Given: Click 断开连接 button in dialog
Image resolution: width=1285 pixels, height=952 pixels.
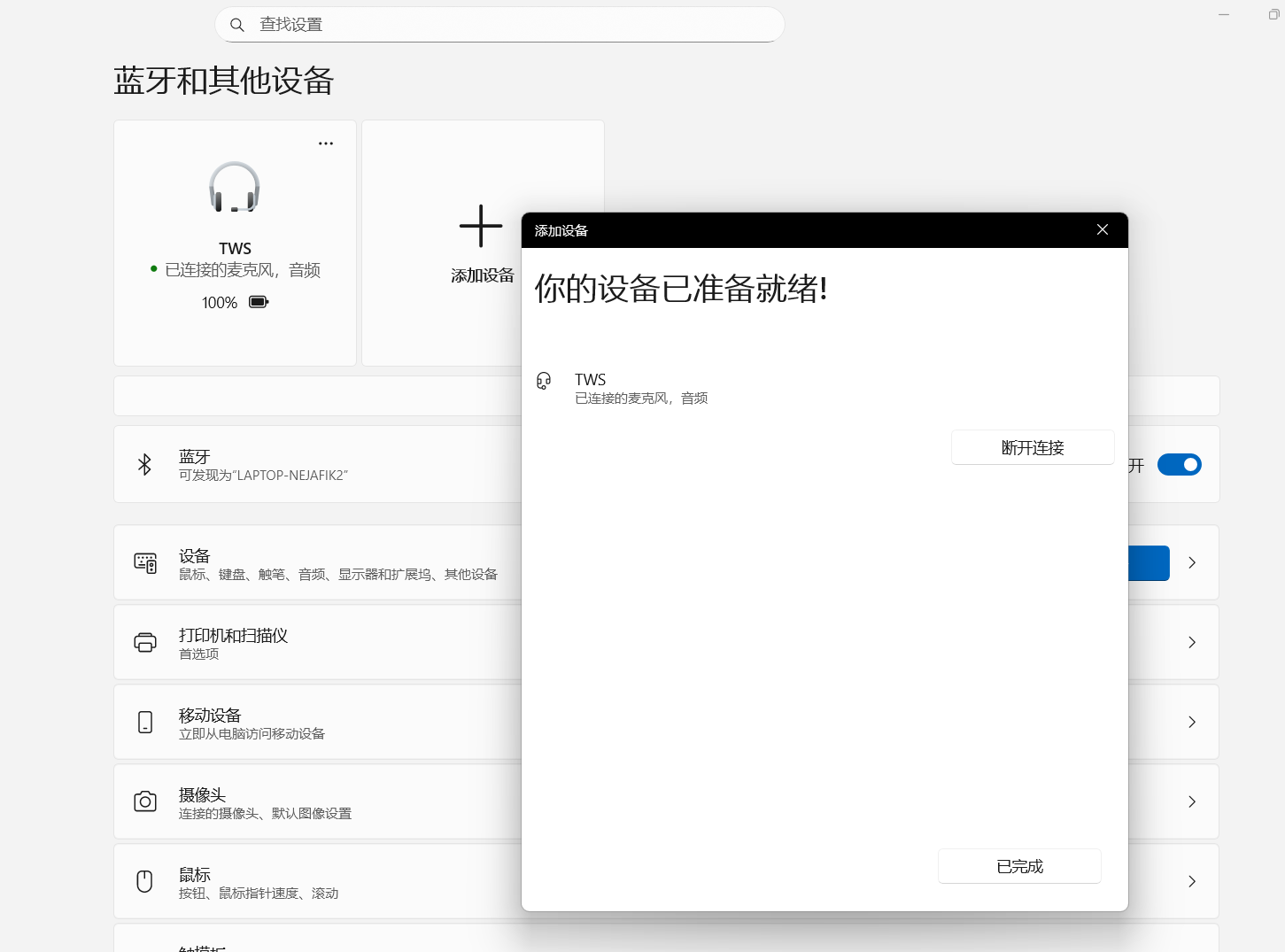Looking at the screenshot, I should point(1033,447).
